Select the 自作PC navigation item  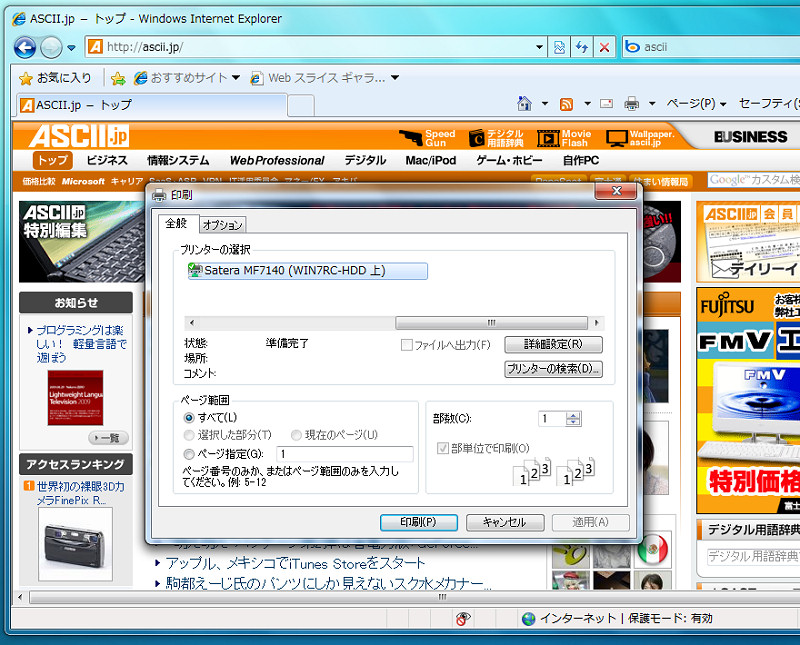(x=581, y=160)
